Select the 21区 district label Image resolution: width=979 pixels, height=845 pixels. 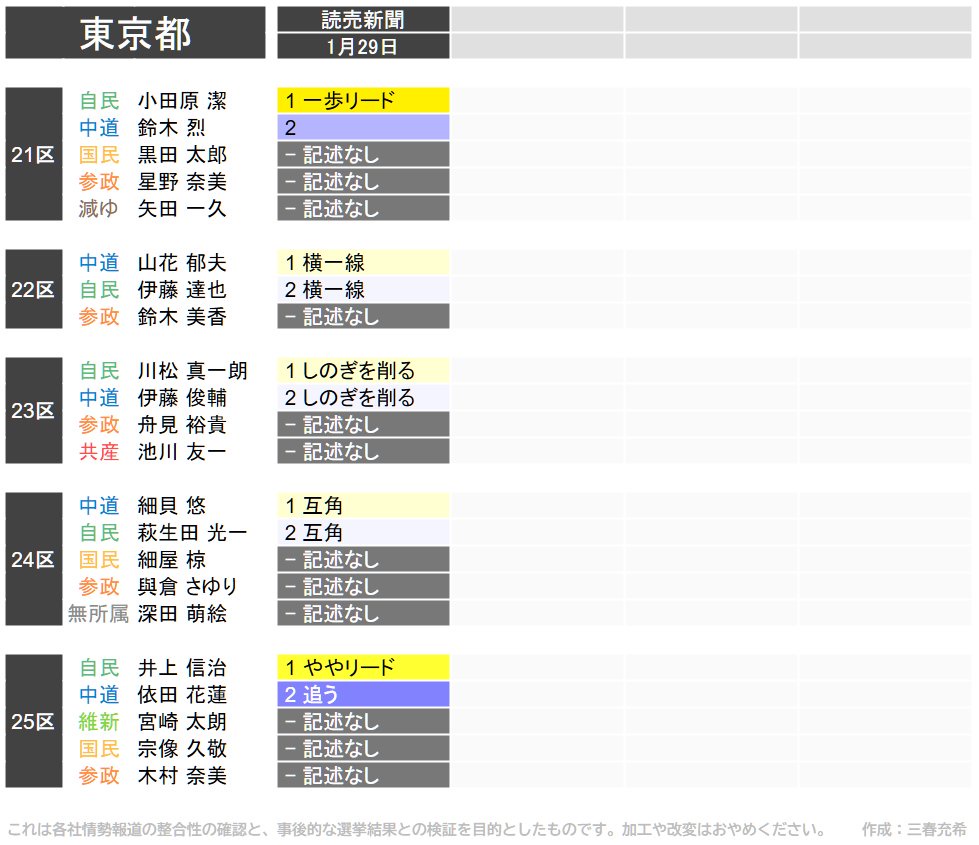33,155
